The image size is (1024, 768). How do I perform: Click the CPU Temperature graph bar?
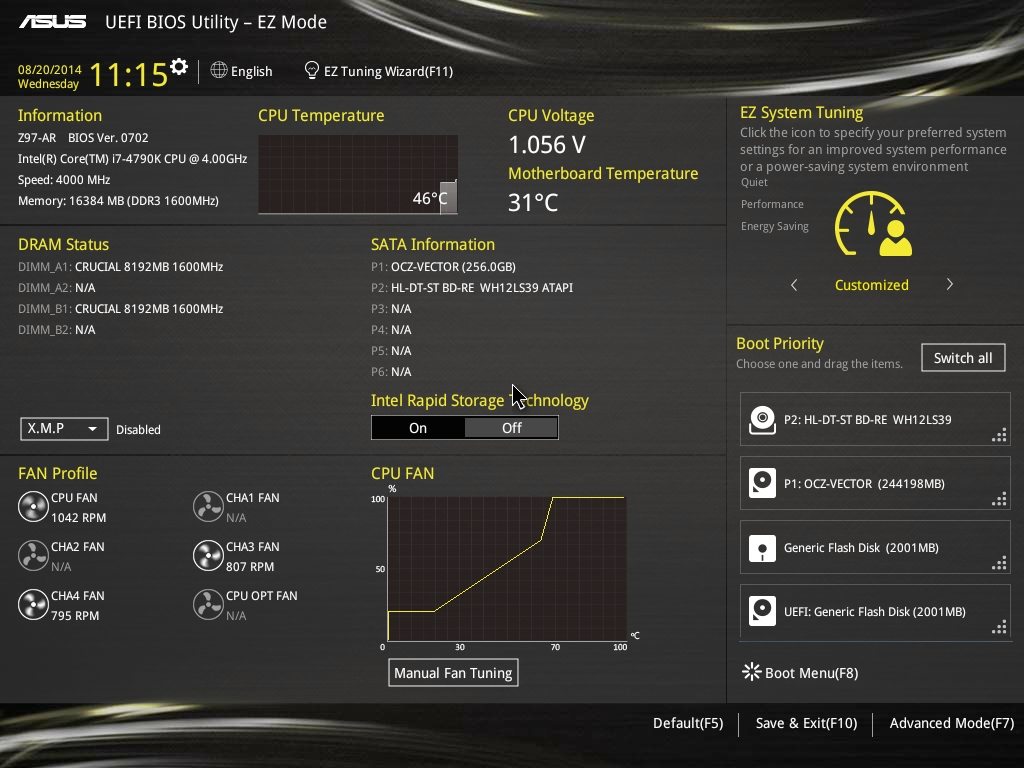pos(448,197)
